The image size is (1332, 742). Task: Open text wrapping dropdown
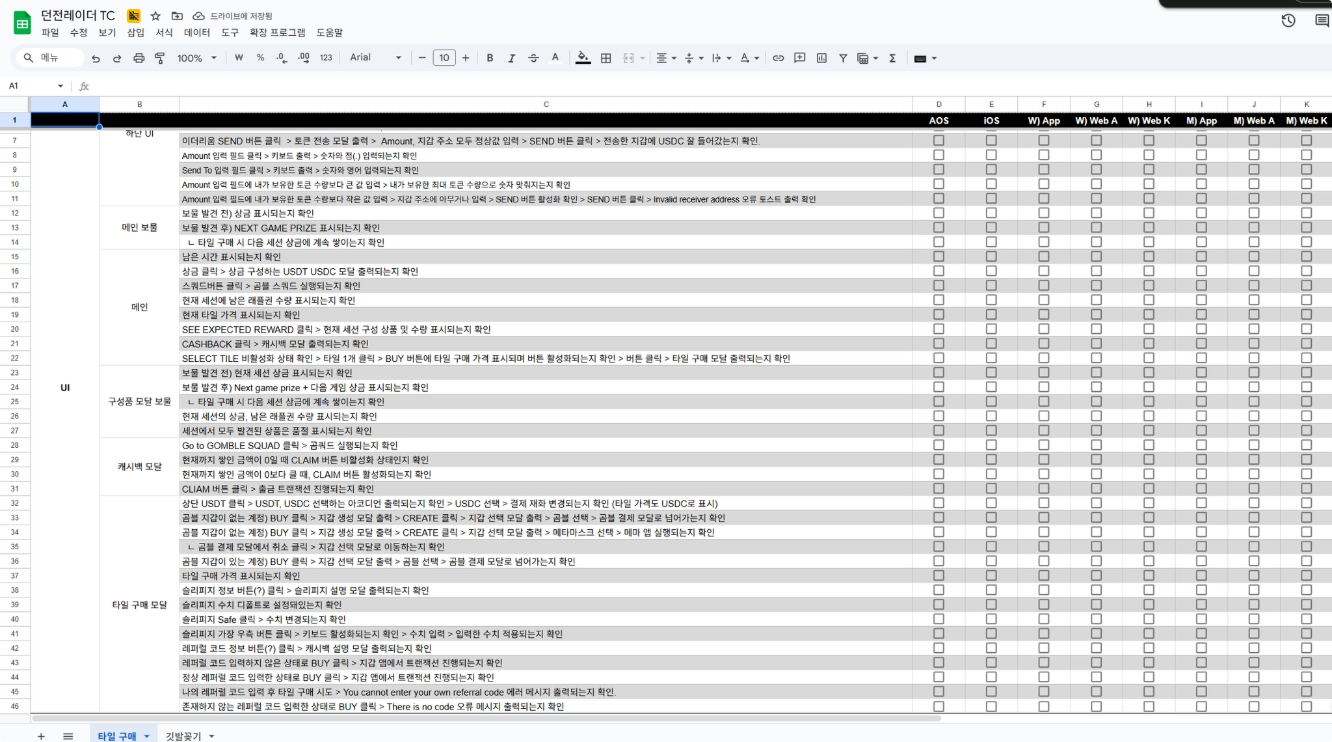point(721,58)
